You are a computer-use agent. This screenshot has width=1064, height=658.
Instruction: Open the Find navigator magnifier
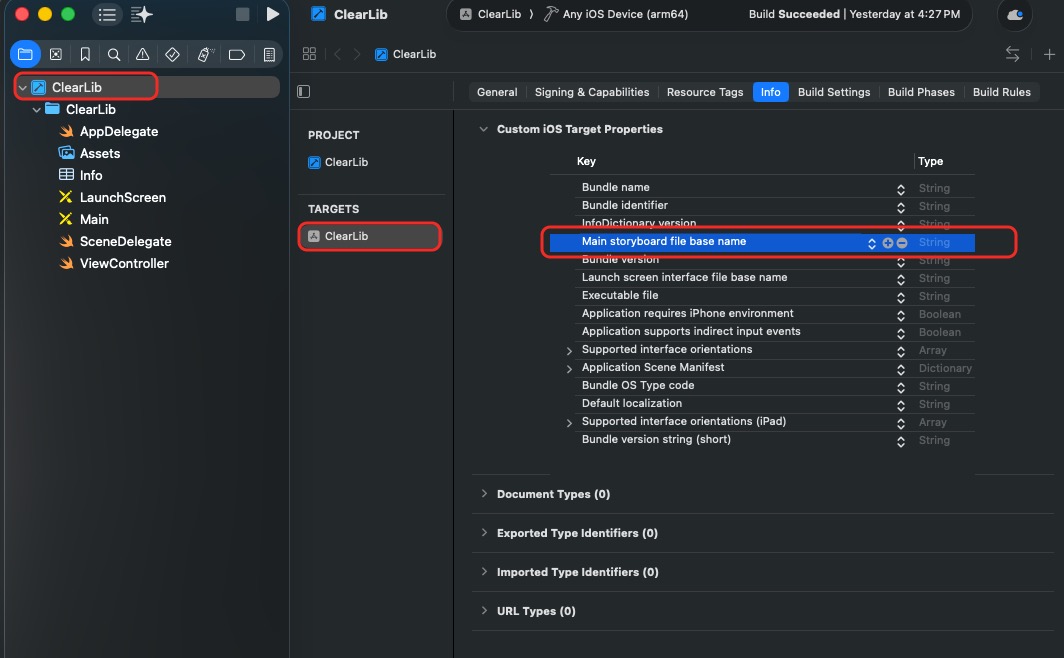114,54
